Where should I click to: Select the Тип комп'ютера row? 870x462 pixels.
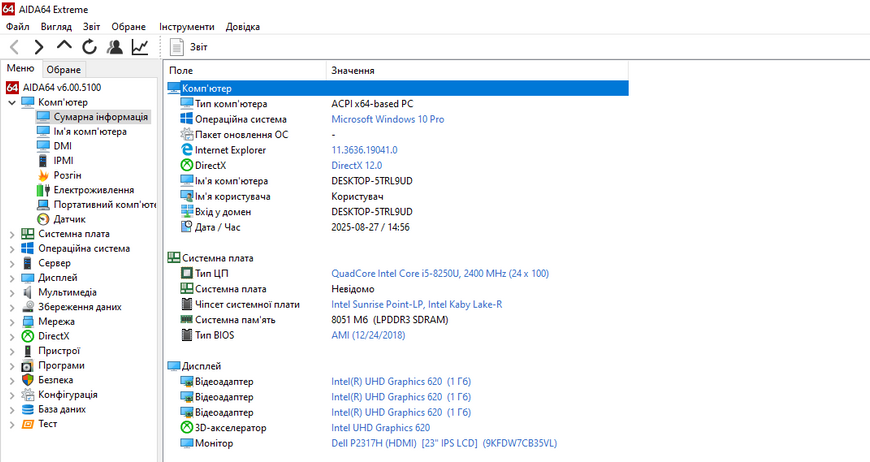click(397, 104)
